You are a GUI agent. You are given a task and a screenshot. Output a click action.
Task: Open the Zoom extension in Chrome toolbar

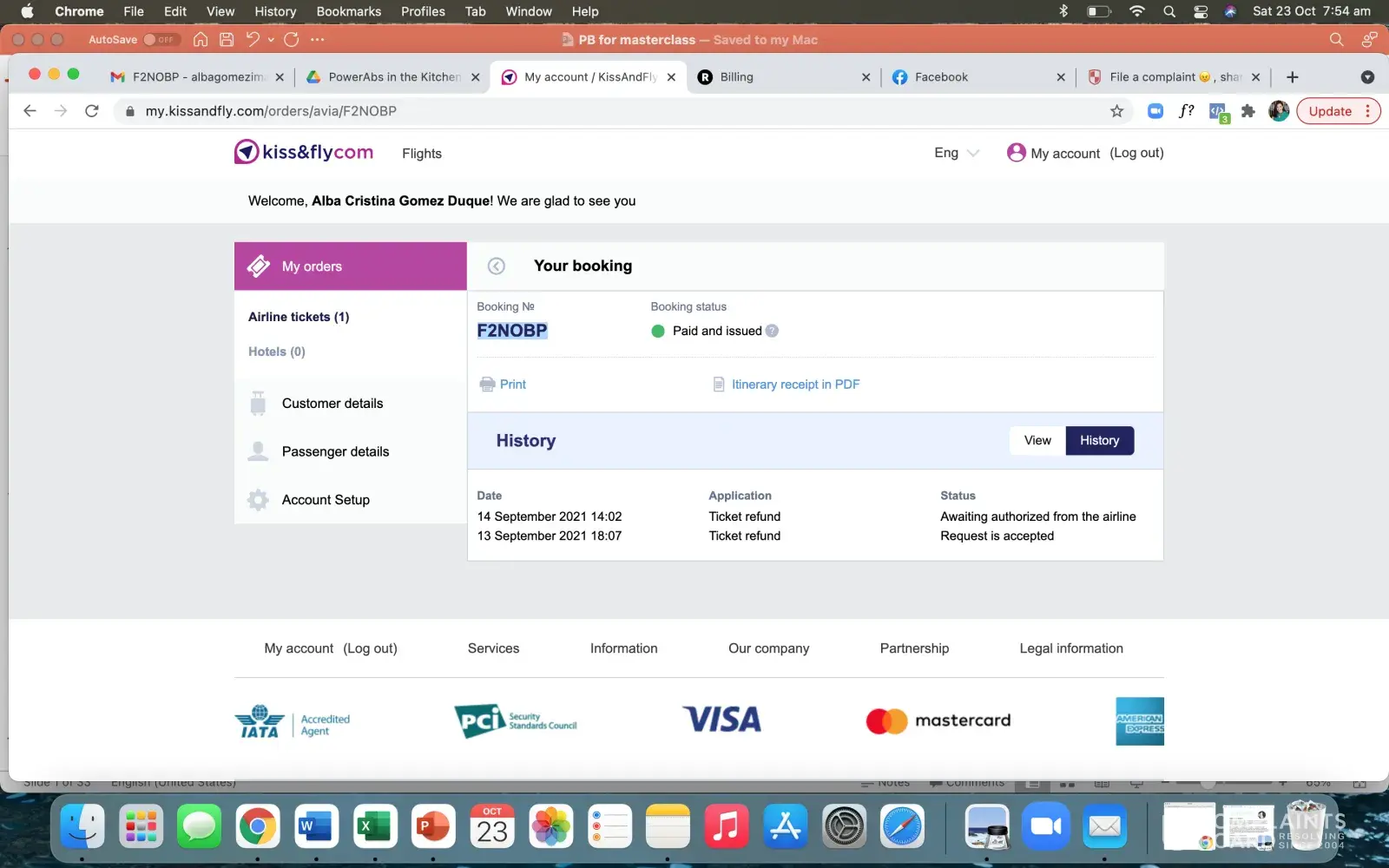[x=1155, y=111]
